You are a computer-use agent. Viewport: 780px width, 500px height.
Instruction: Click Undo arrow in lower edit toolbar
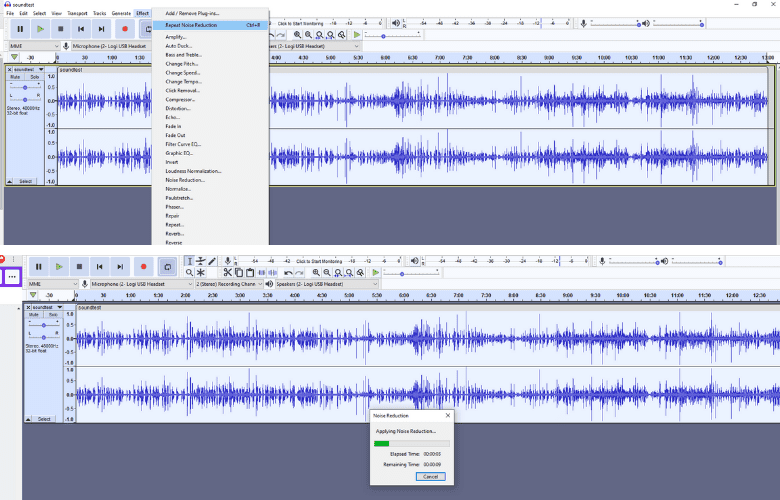coord(288,272)
